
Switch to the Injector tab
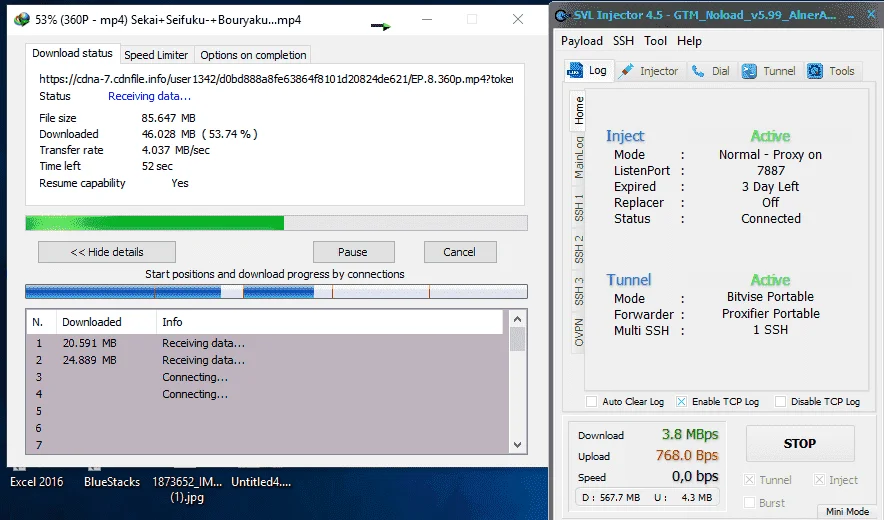pyautogui.click(x=649, y=71)
